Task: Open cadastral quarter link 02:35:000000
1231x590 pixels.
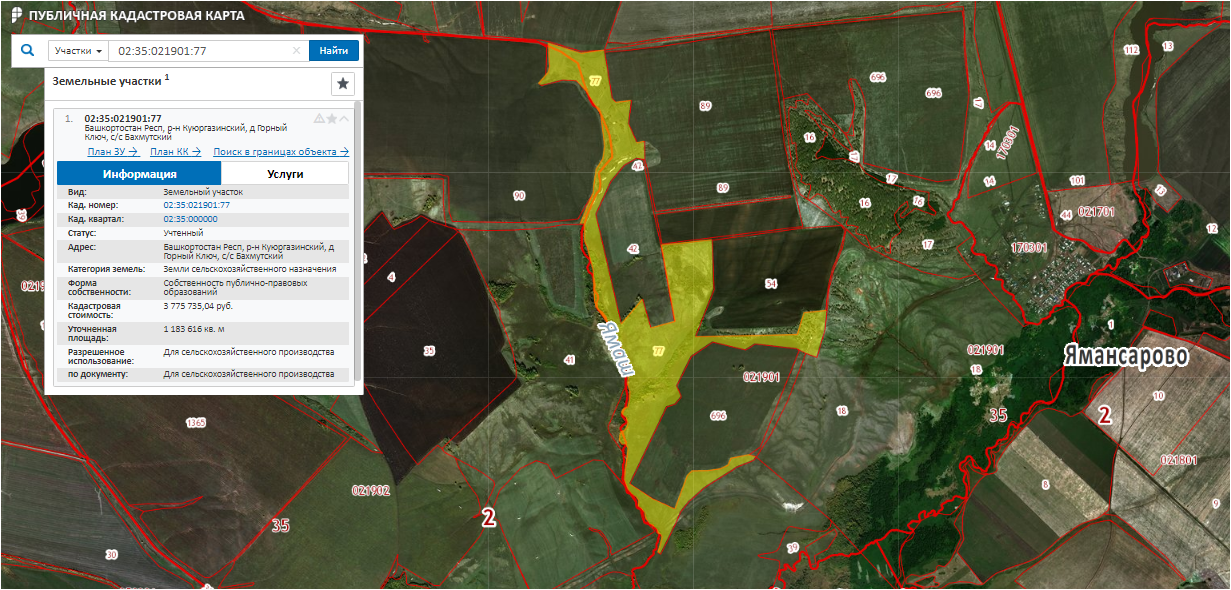Action: [190, 218]
